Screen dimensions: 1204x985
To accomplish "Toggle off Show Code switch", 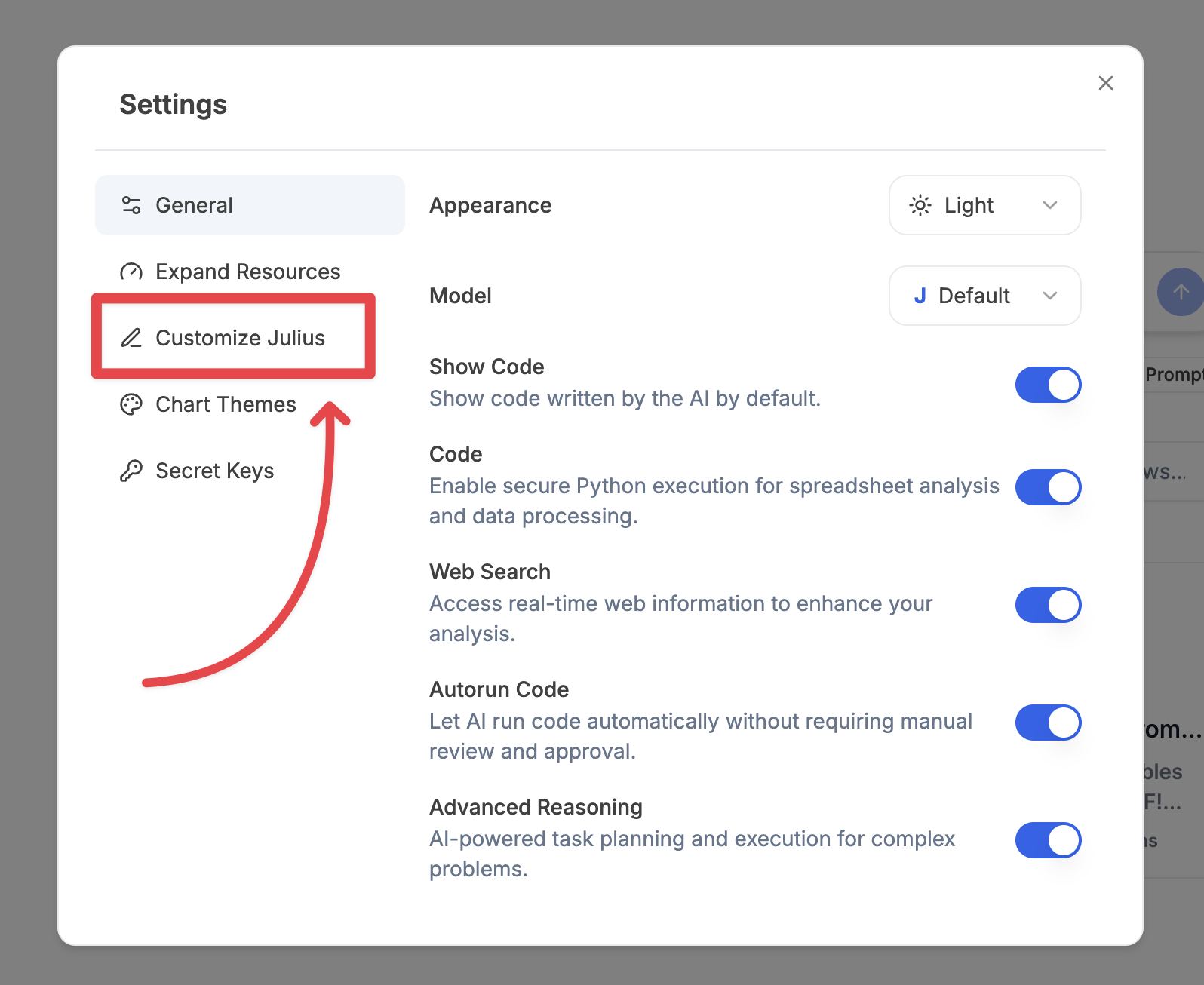I will (x=1049, y=385).
